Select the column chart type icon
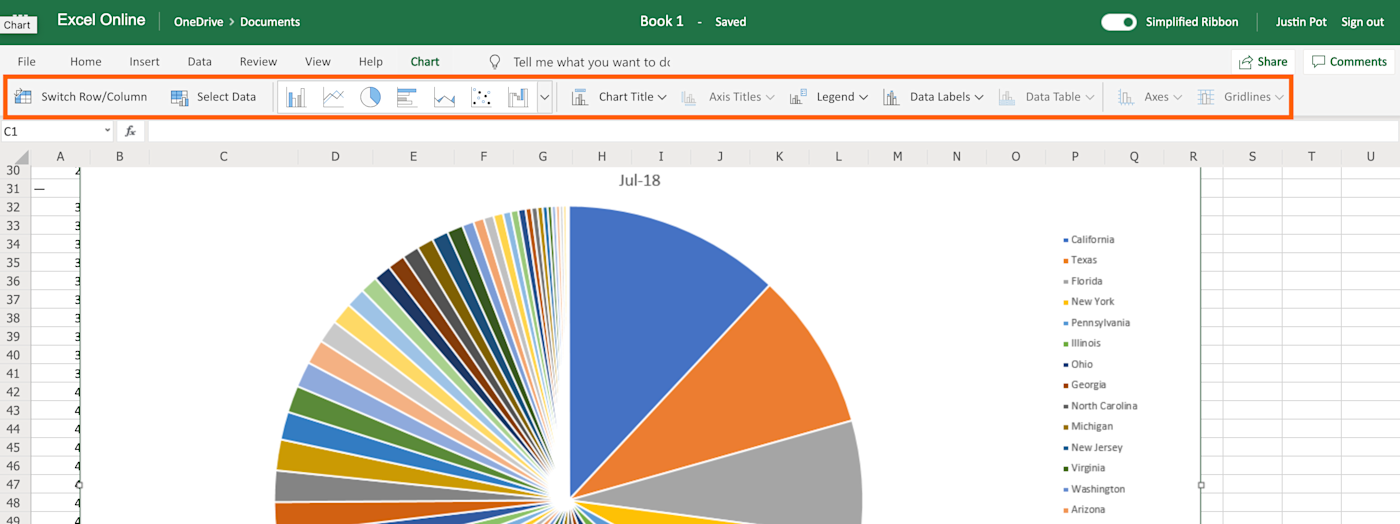Screen dimensions: 1400x524 point(296,97)
